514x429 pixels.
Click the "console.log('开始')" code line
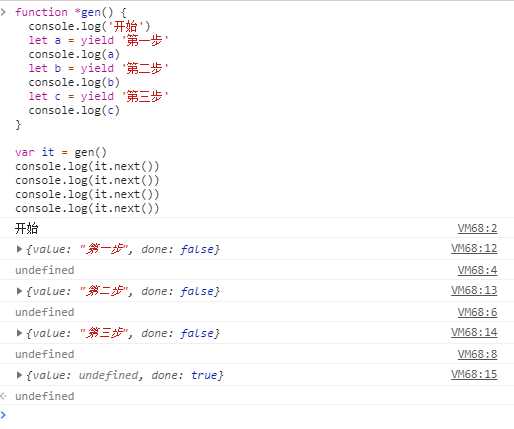(x=89, y=26)
